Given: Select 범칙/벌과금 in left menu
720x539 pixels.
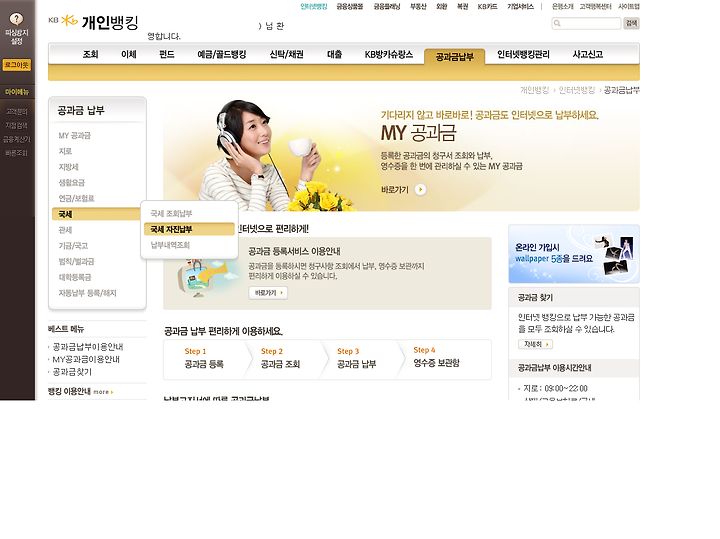Looking at the screenshot, I should coord(76,261).
